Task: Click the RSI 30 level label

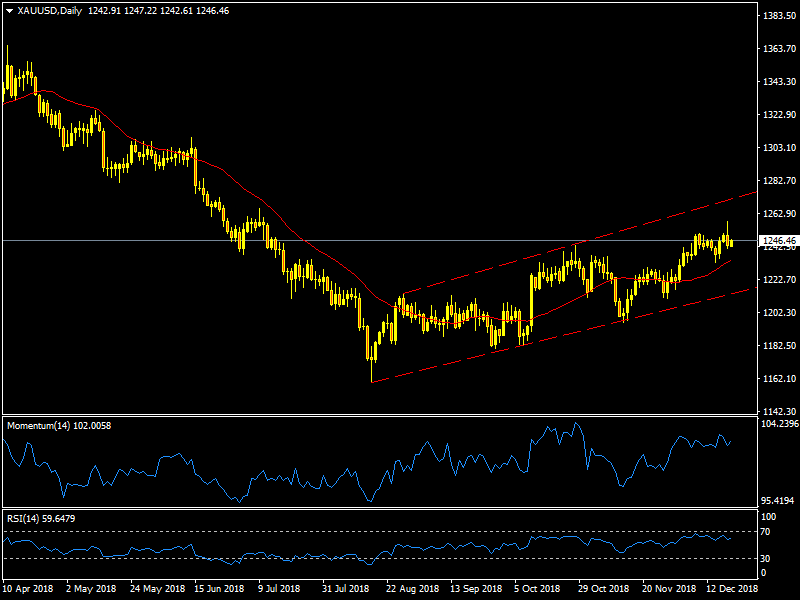Action: [767, 558]
